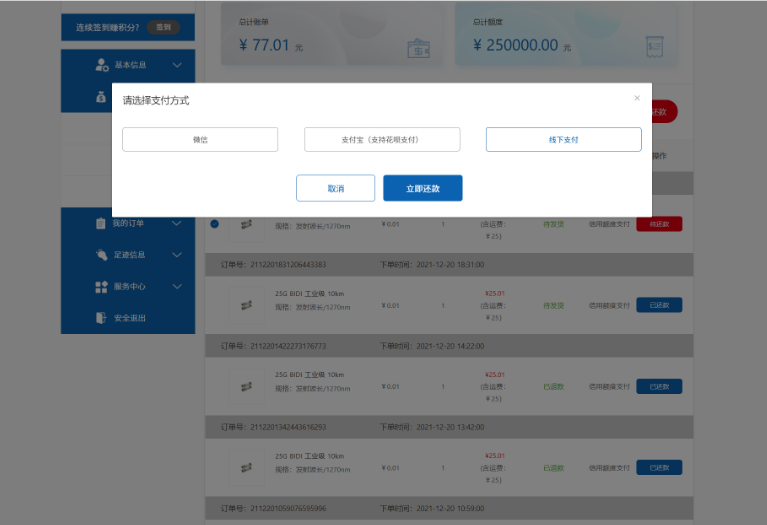Click the 基本信息 user icon

(x=102, y=65)
